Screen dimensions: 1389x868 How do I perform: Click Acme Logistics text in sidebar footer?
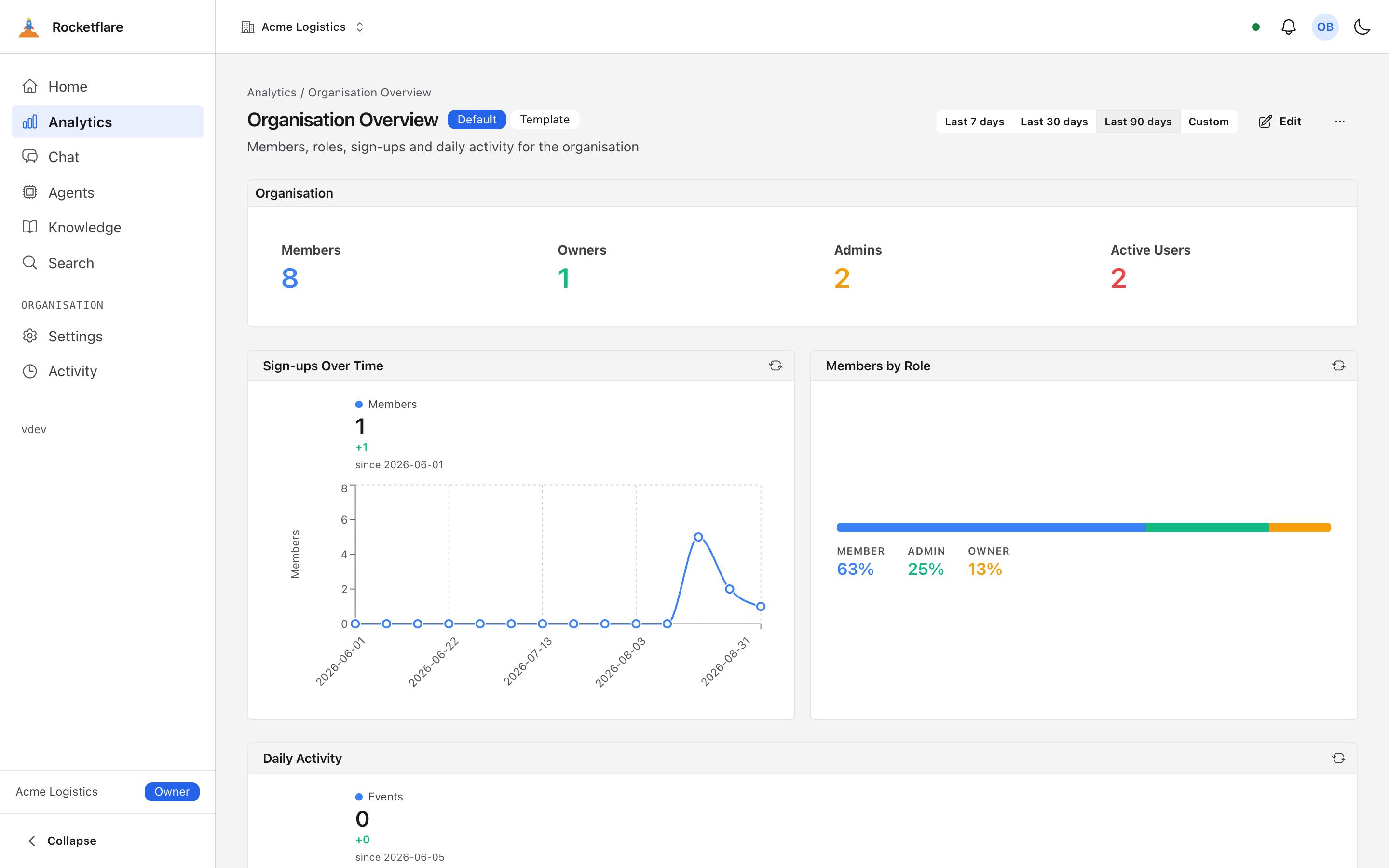click(57, 792)
